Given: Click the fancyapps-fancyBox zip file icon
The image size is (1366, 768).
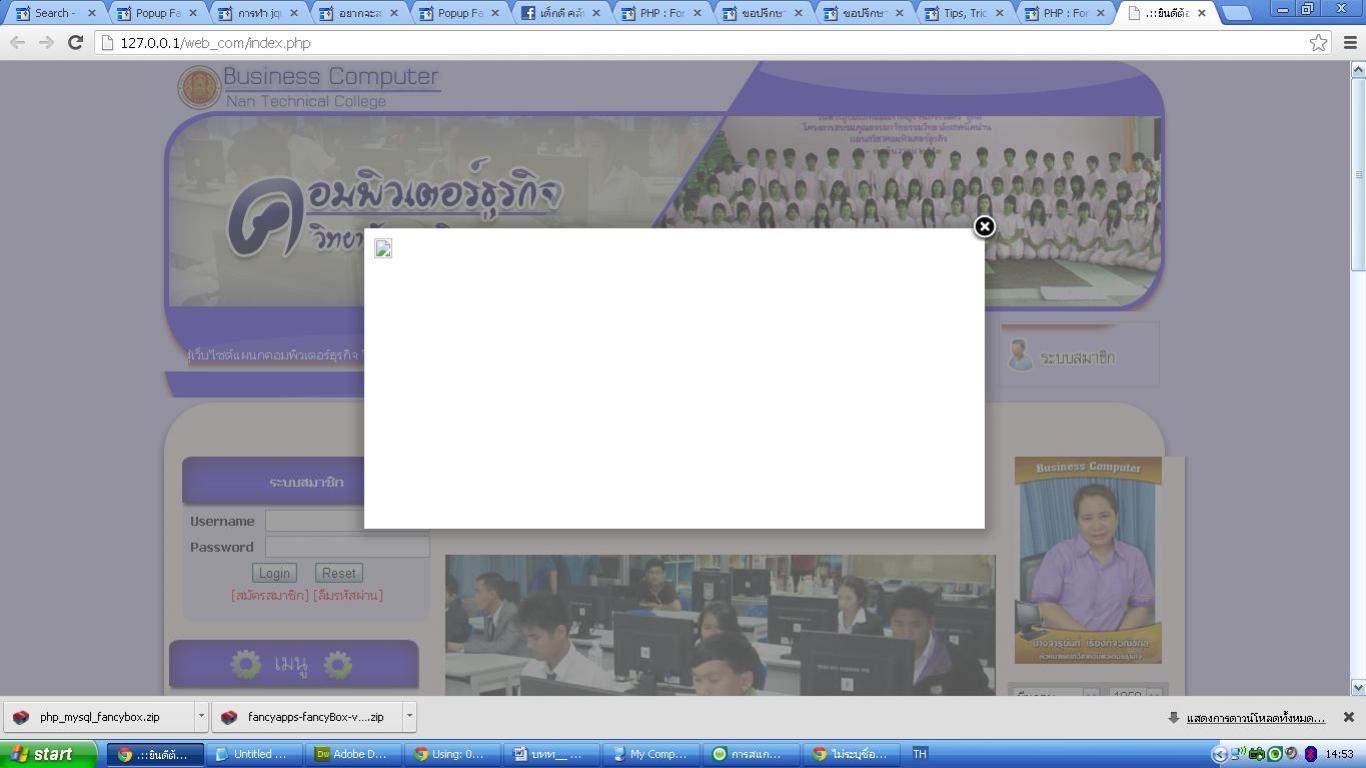Looking at the screenshot, I should [229, 717].
